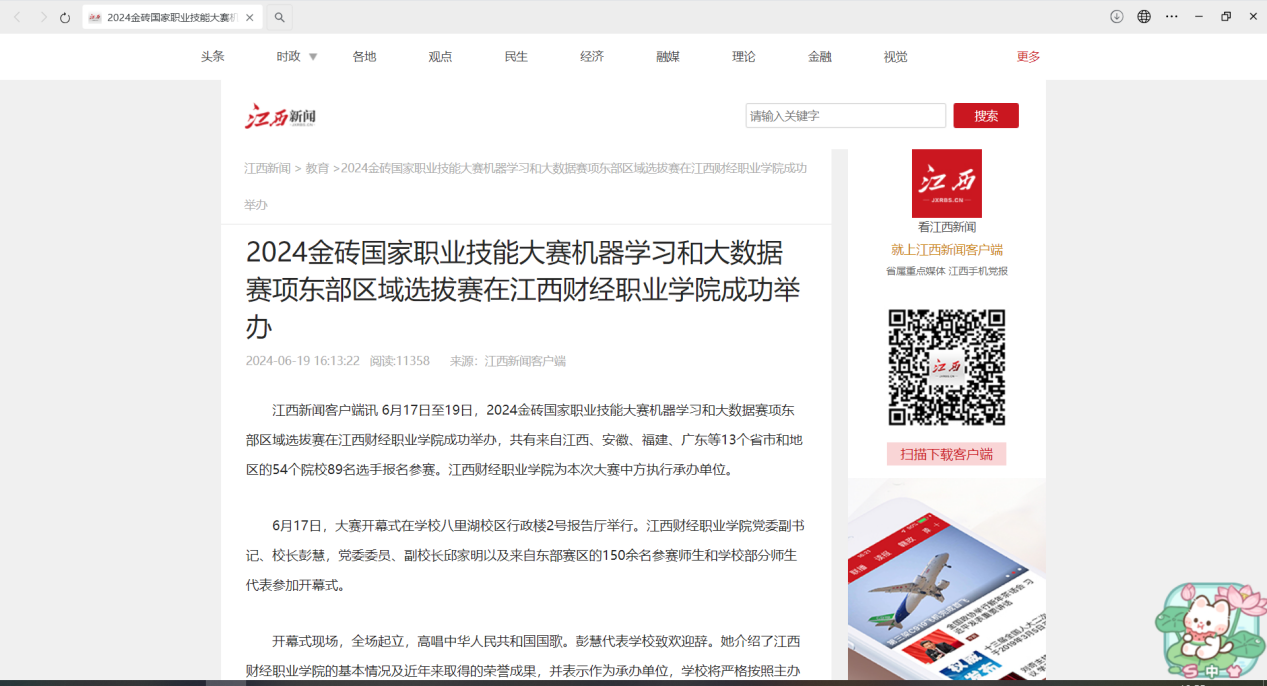This screenshot has width=1267, height=686.
Task: Click the browser reload icon
Action: coord(65,17)
